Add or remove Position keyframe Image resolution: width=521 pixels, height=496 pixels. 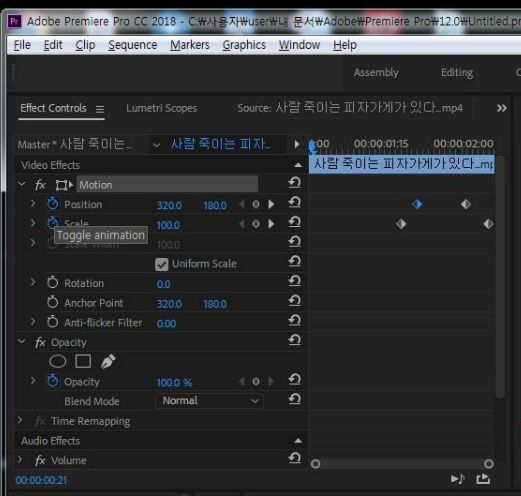point(256,204)
